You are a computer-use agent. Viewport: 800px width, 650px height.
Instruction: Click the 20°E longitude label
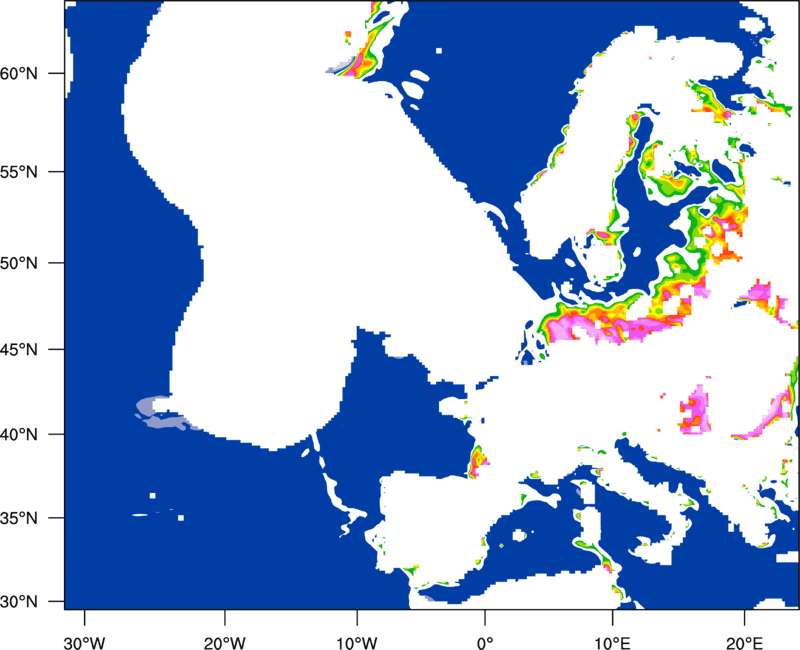click(x=744, y=643)
